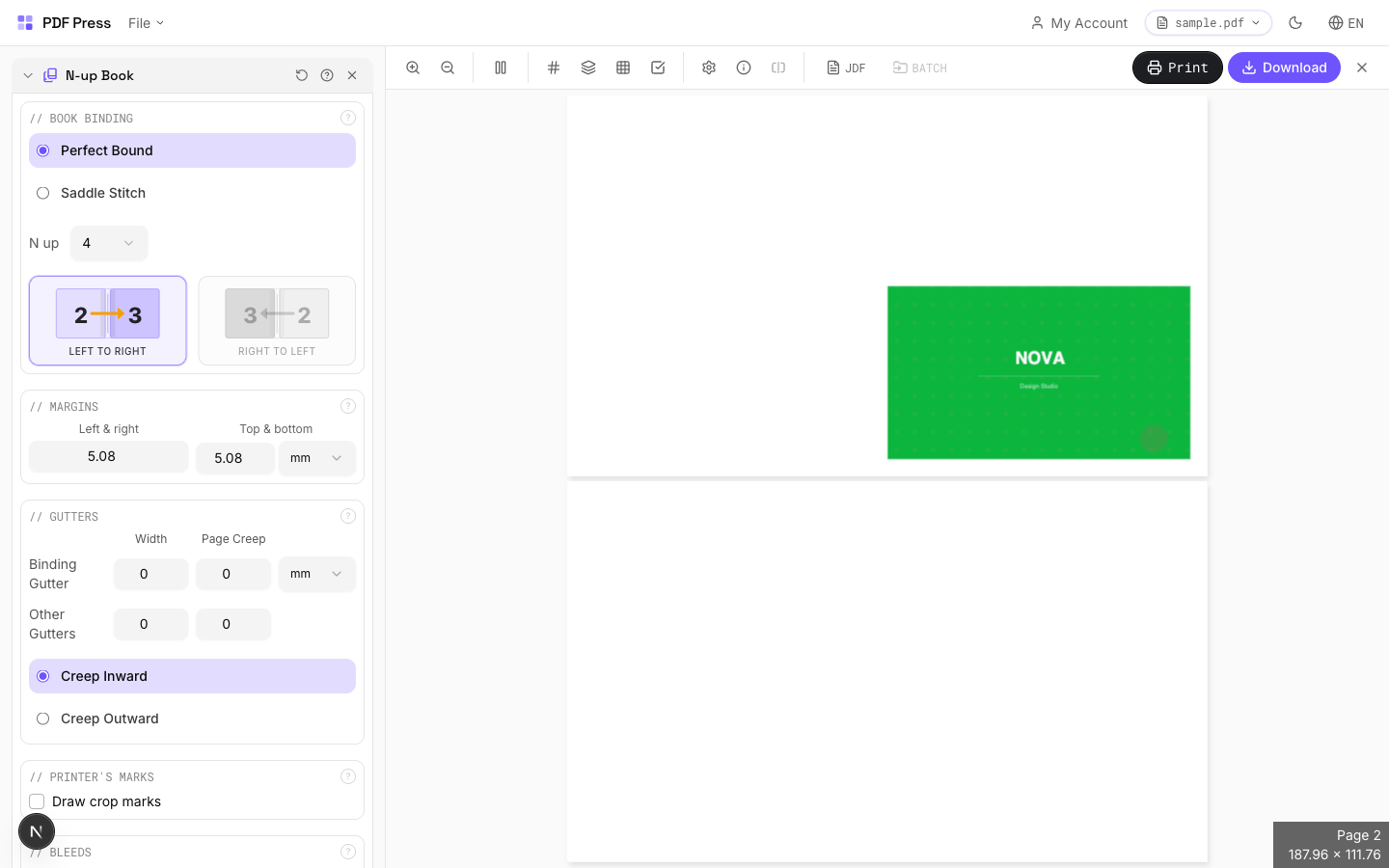Open the N up count dropdown

pyautogui.click(x=108, y=243)
